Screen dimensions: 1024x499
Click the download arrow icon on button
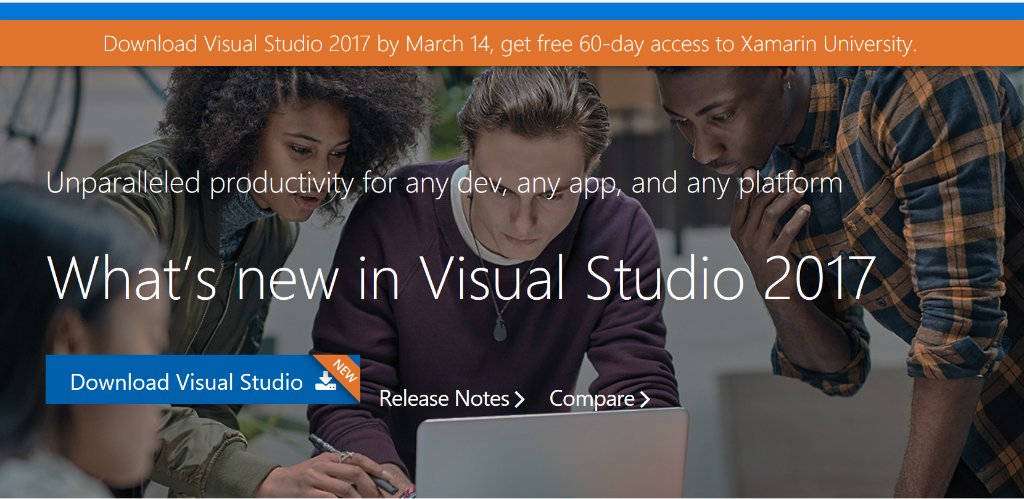325,381
